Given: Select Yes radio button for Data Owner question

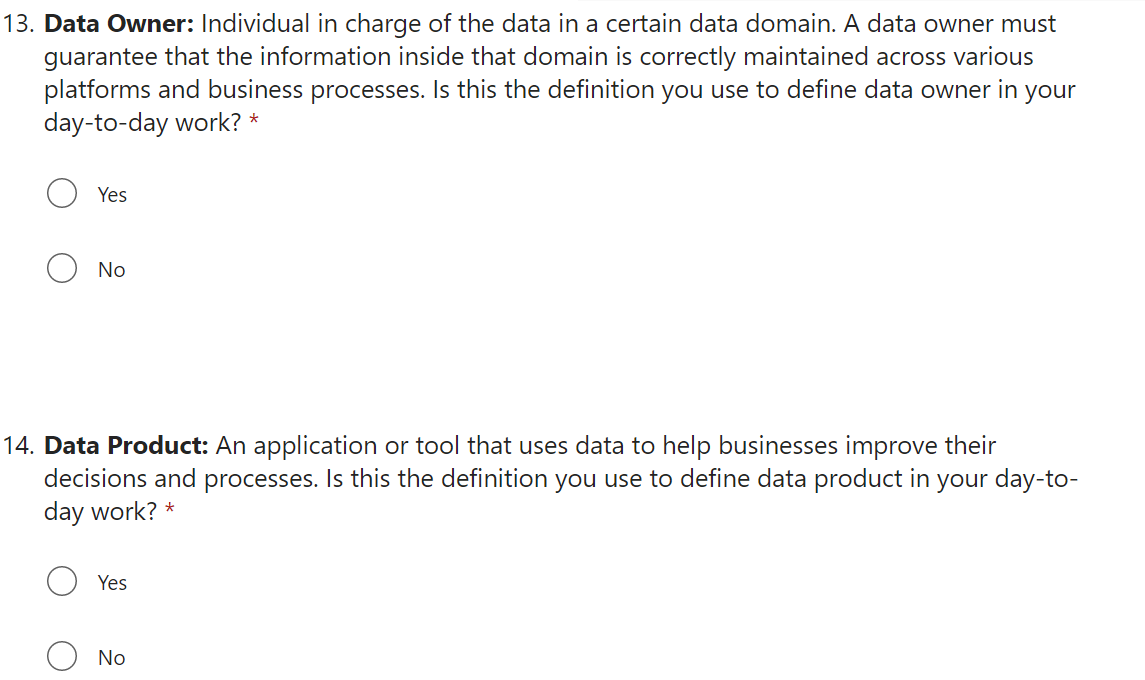Looking at the screenshot, I should tap(62, 194).
